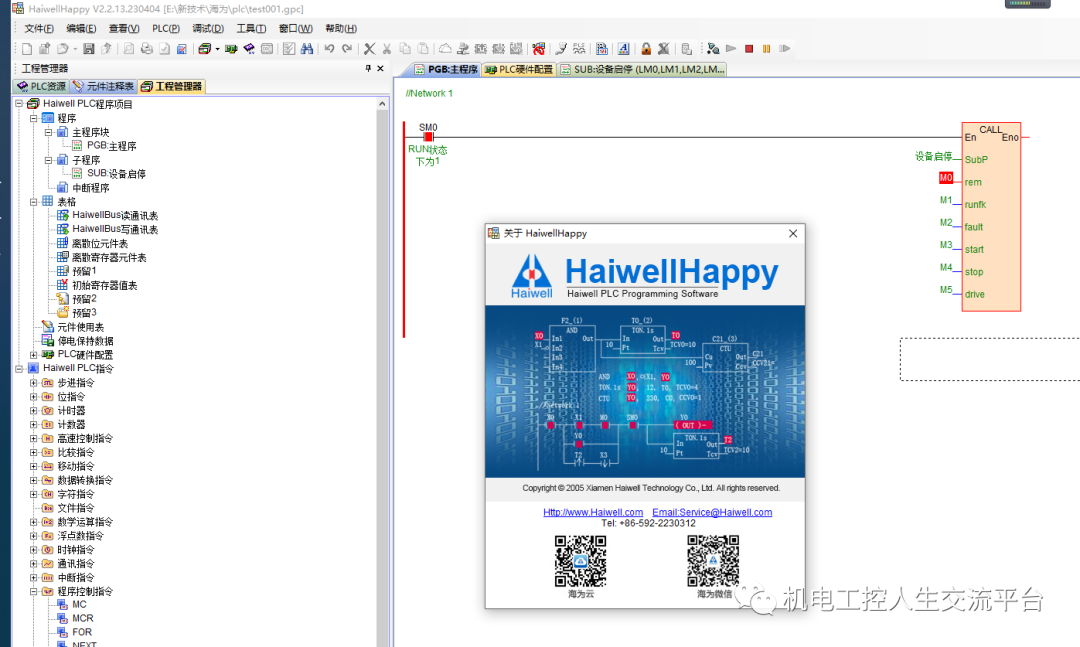Click the Save (floppy disk) toolbar icon

[x=89, y=49]
